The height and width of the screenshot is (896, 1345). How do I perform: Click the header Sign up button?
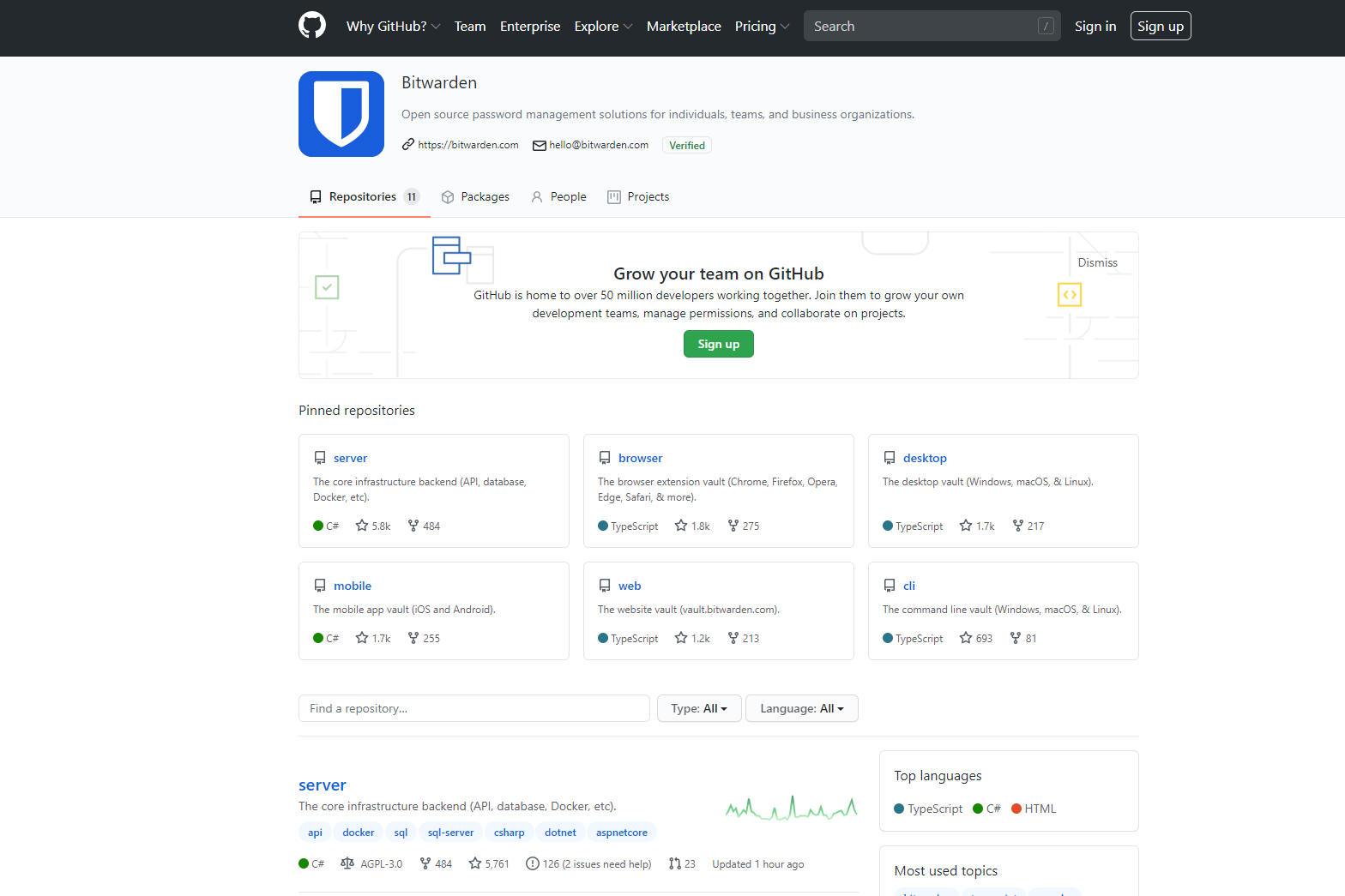tap(1161, 26)
